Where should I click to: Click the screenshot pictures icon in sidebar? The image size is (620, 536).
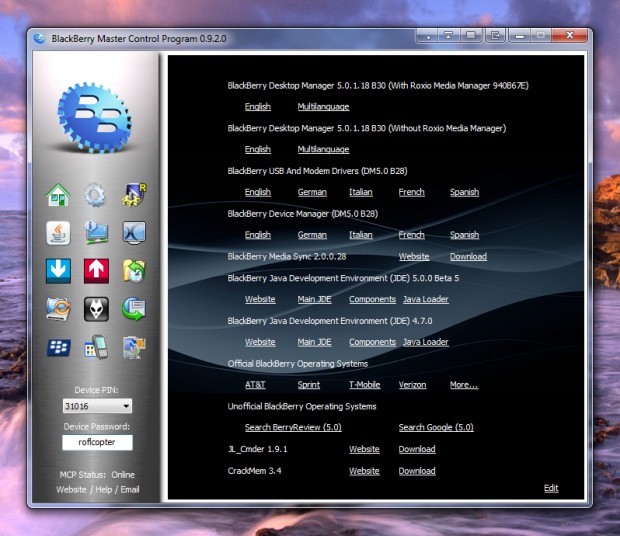[134, 347]
